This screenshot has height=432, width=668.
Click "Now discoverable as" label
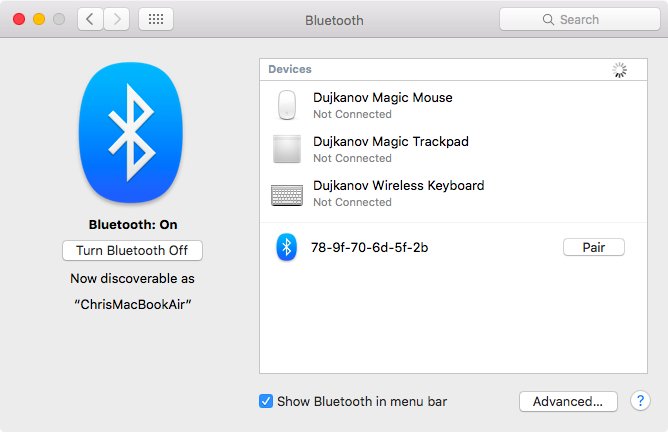132,279
